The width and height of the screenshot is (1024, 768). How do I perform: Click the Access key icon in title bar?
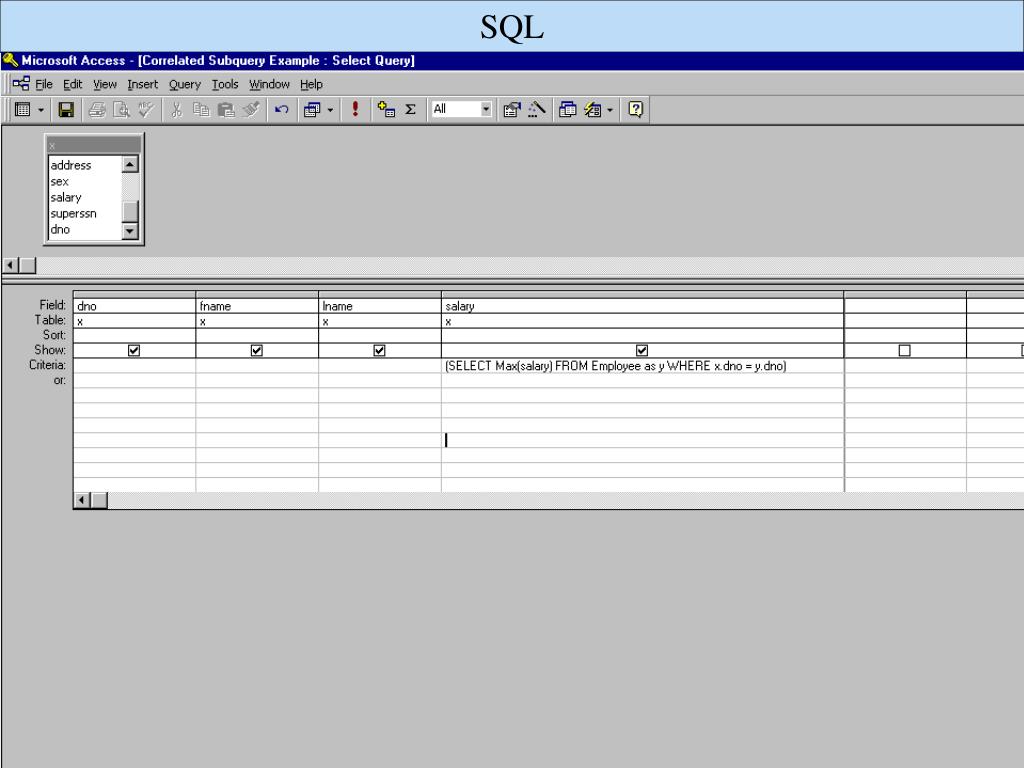pyautogui.click(x=10, y=61)
